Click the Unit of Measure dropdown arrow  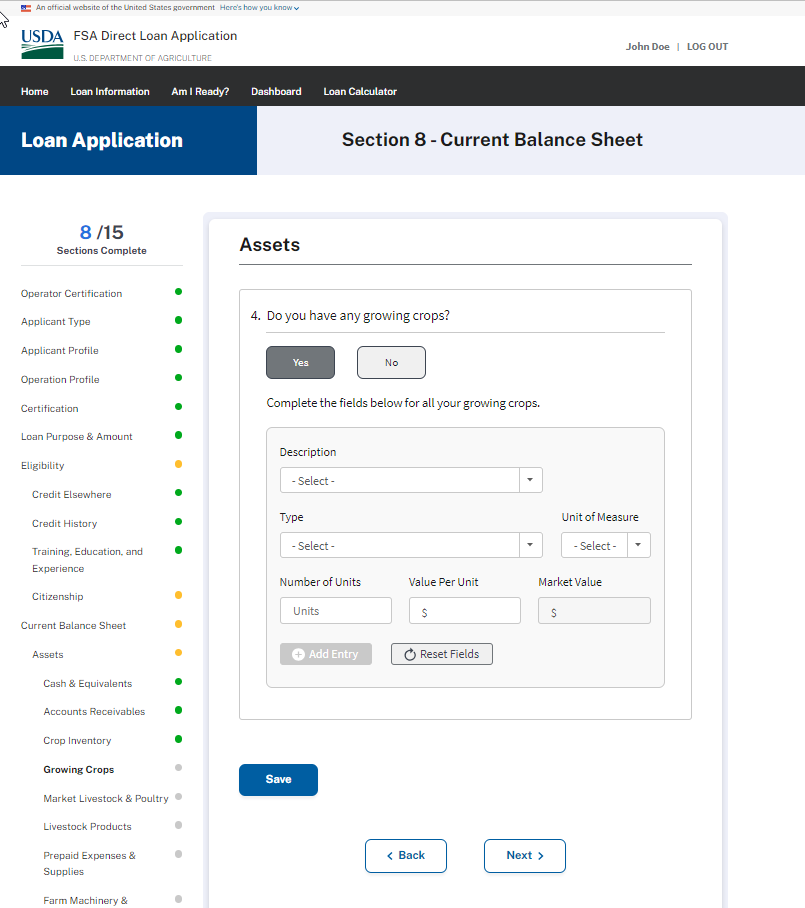[x=638, y=545]
